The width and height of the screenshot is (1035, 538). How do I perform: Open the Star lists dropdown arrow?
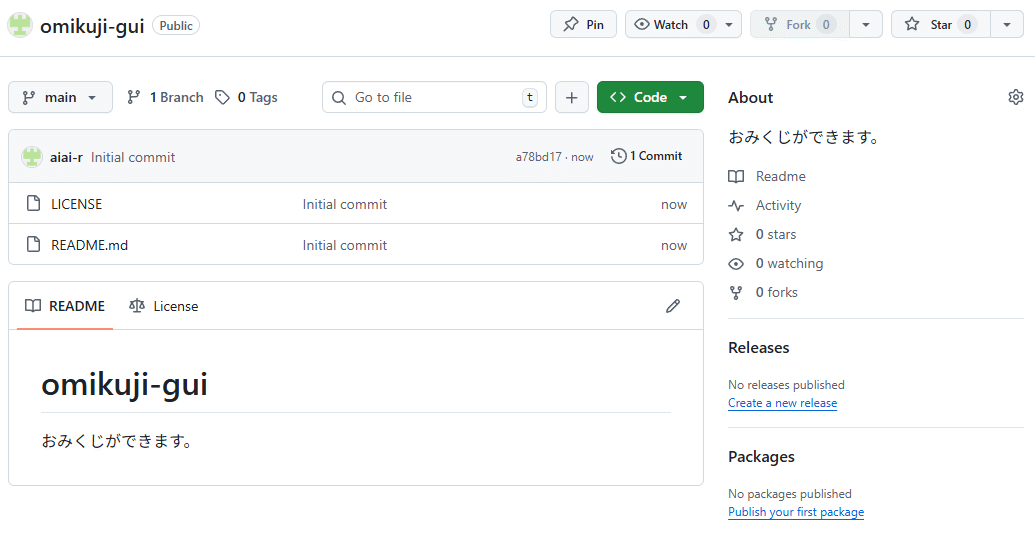1007,24
